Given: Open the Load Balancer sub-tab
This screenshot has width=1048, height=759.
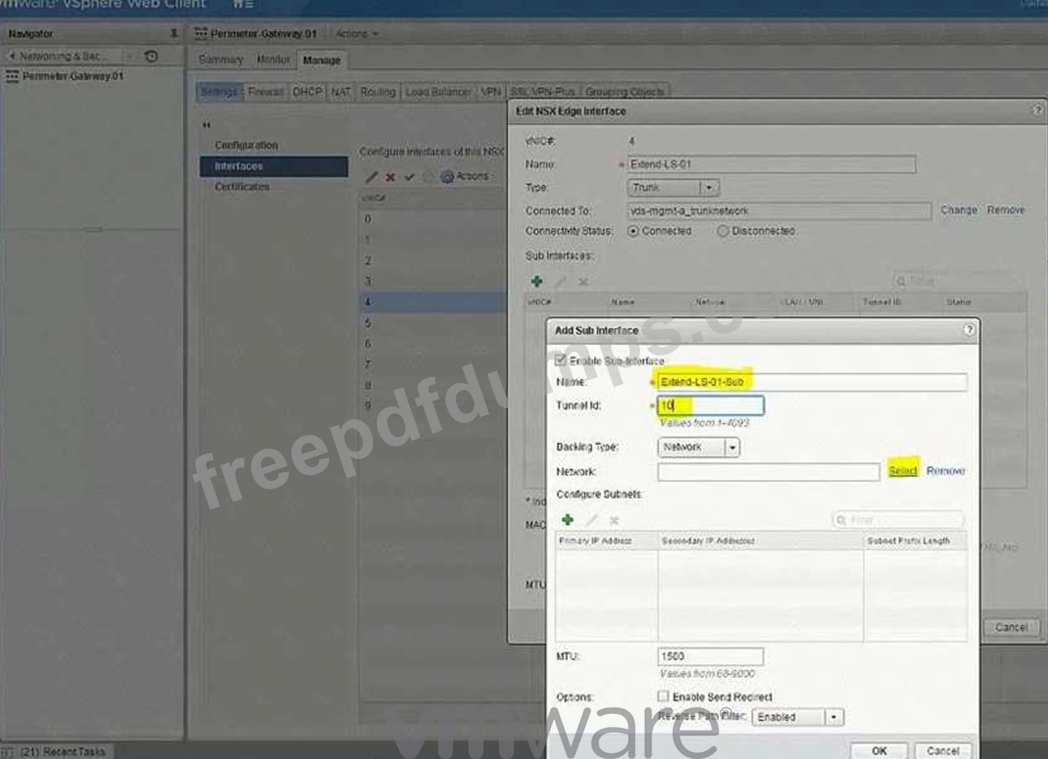Looking at the screenshot, I should (438, 92).
